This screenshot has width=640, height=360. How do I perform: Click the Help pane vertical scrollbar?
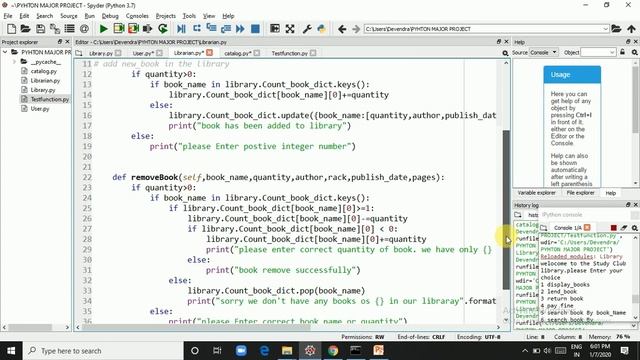tap(636, 100)
